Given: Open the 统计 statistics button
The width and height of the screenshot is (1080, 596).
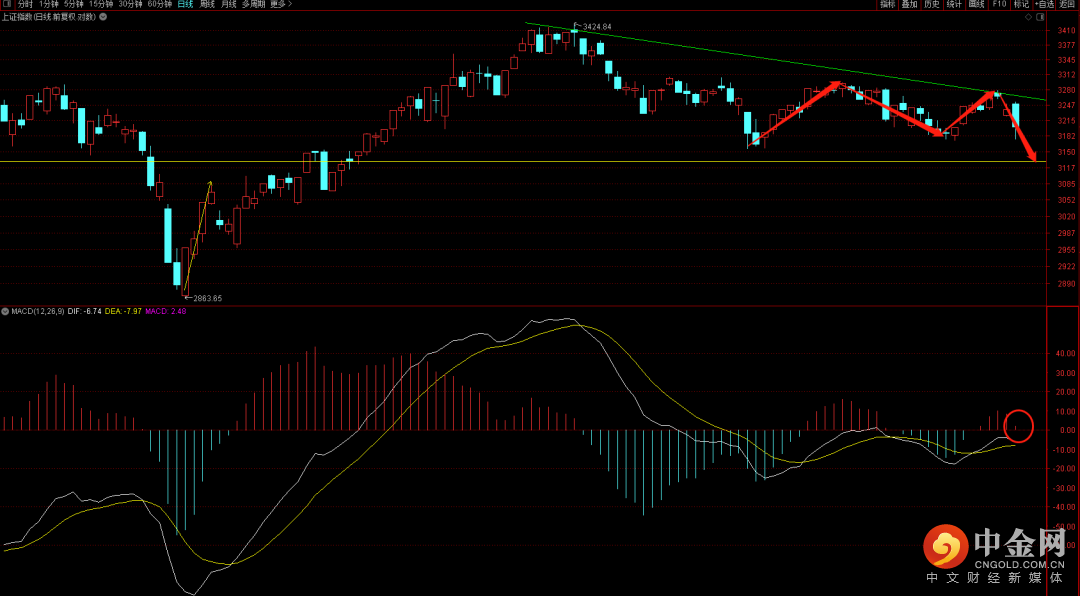Looking at the screenshot, I should [954, 4].
